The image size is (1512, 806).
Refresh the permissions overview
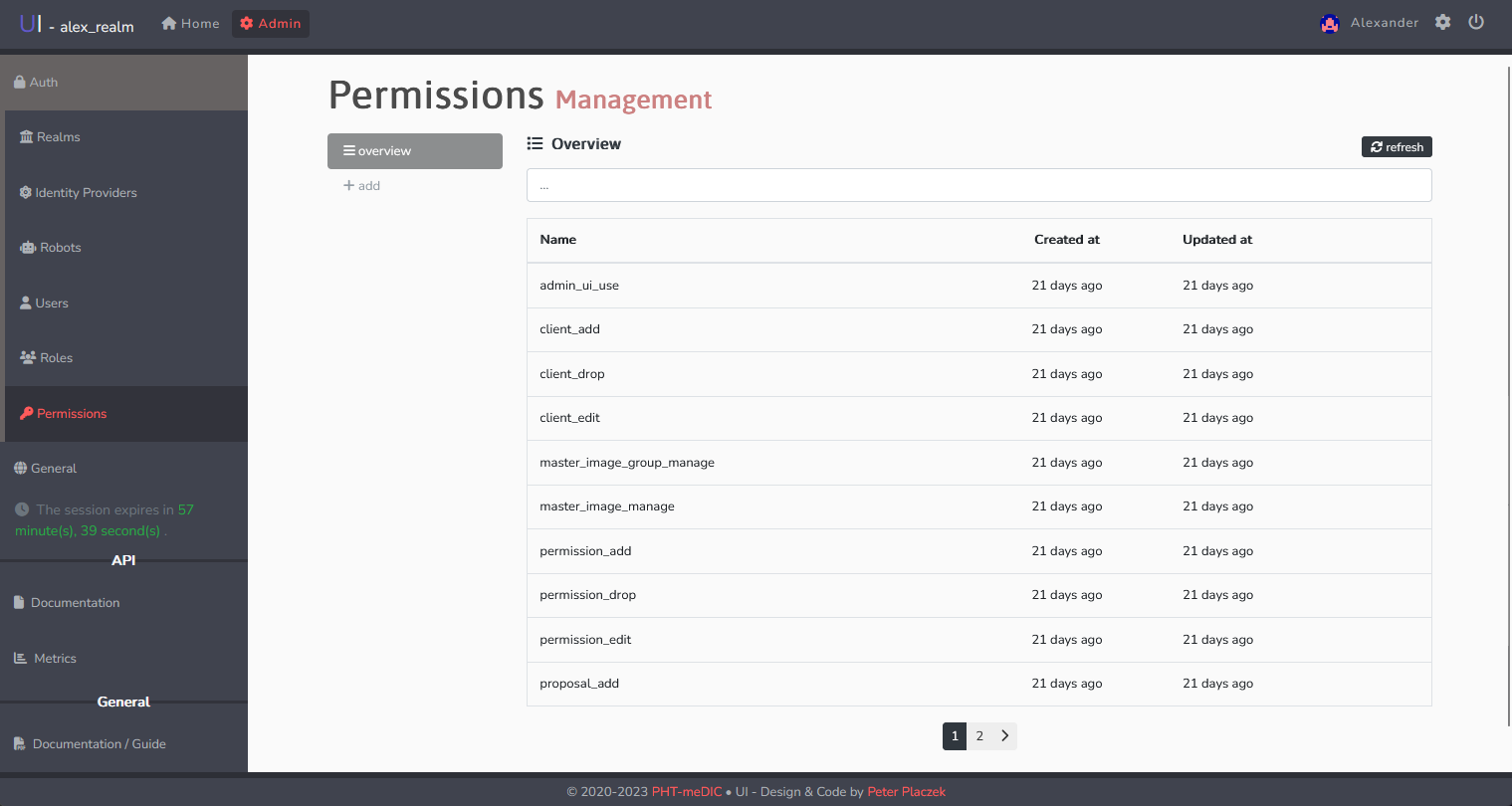[x=1396, y=146]
